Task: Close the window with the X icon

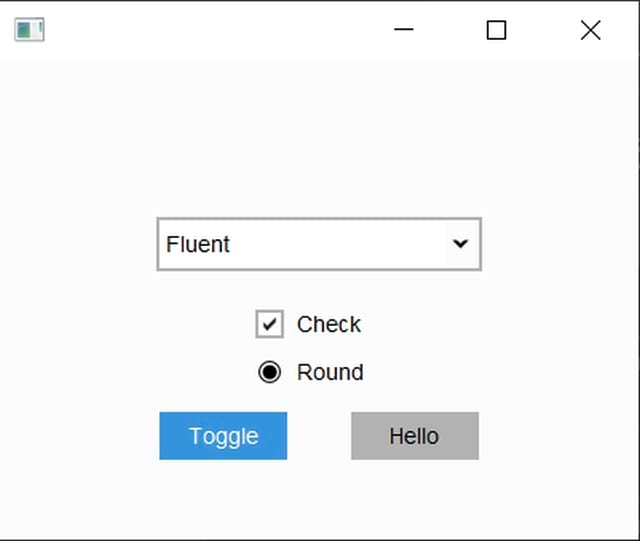Action: click(x=591, y=30)
